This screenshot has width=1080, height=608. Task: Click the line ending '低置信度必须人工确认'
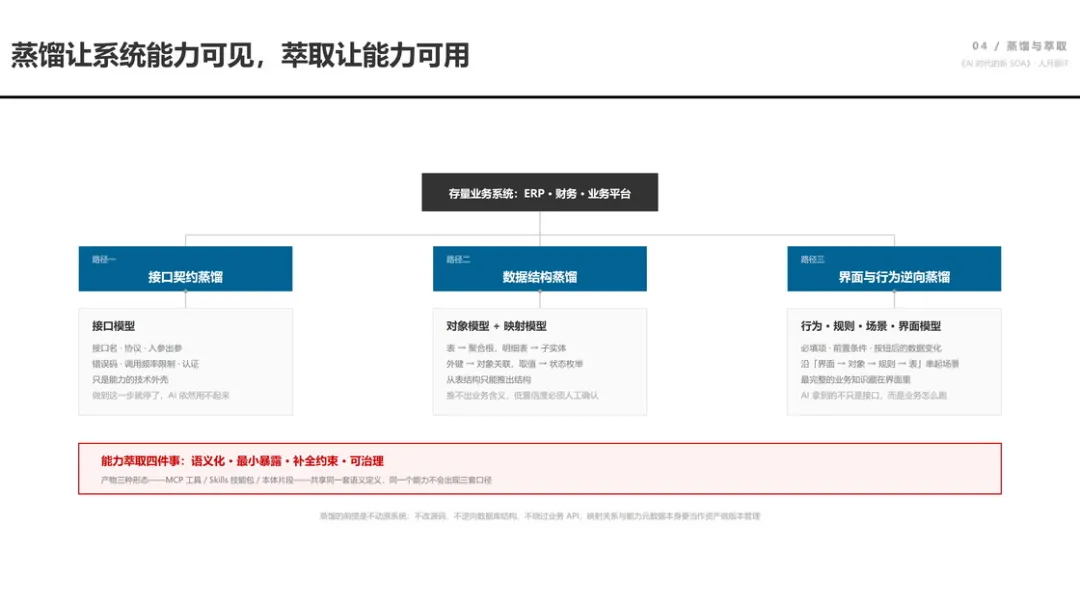522,395
